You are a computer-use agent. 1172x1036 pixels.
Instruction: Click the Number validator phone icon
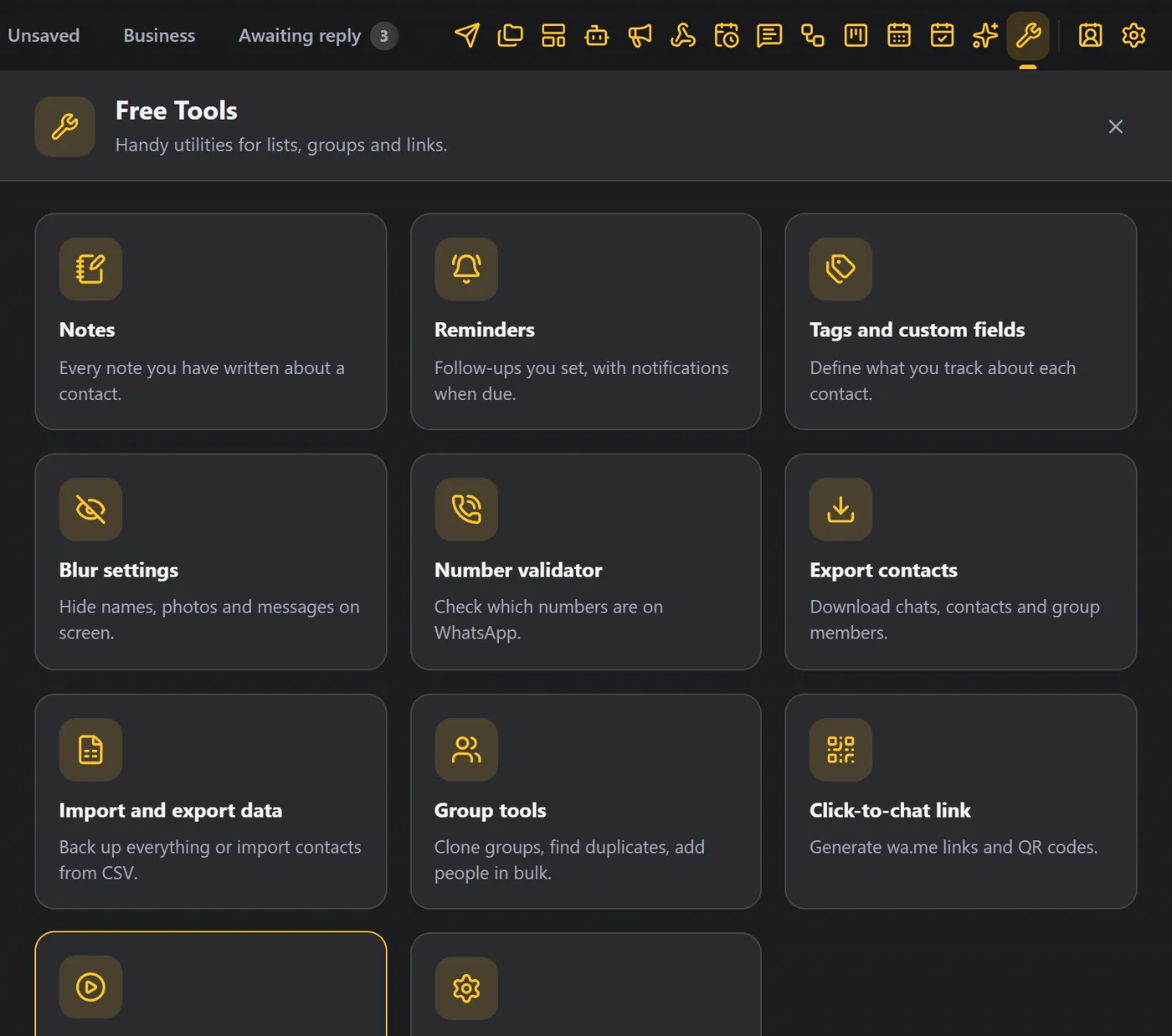pyautogui.click(x=466, y=509)
